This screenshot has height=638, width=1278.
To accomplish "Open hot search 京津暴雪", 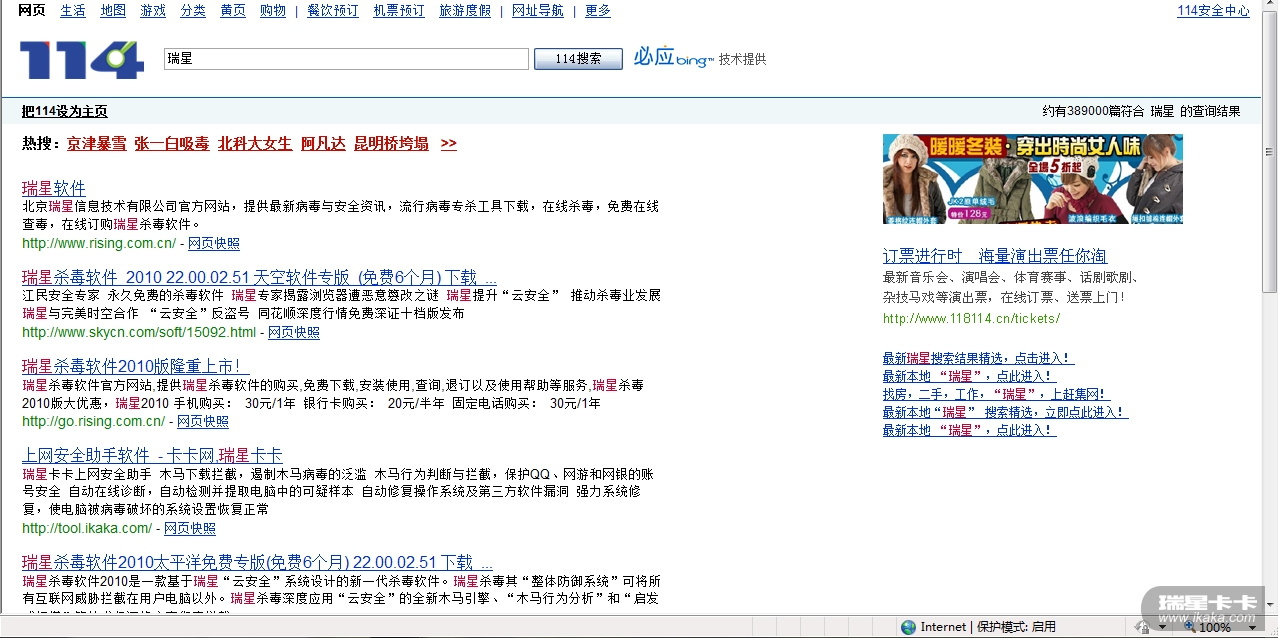I will point(97,143).
